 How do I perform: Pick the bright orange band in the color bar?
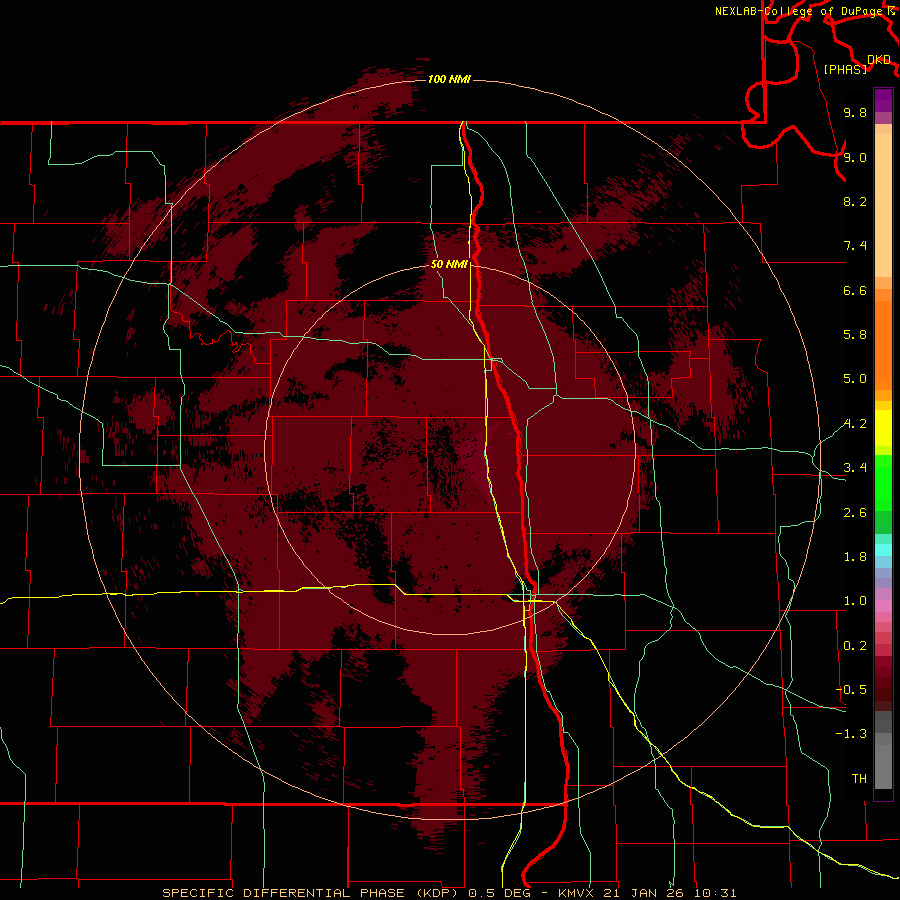[883, 346]
